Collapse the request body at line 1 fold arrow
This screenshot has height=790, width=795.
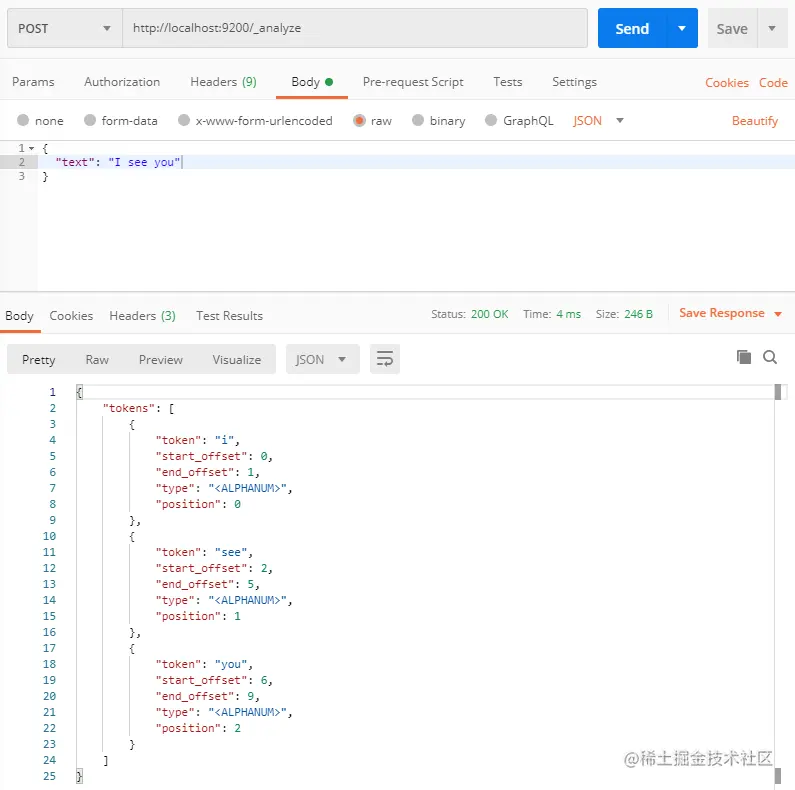(31, 148)
